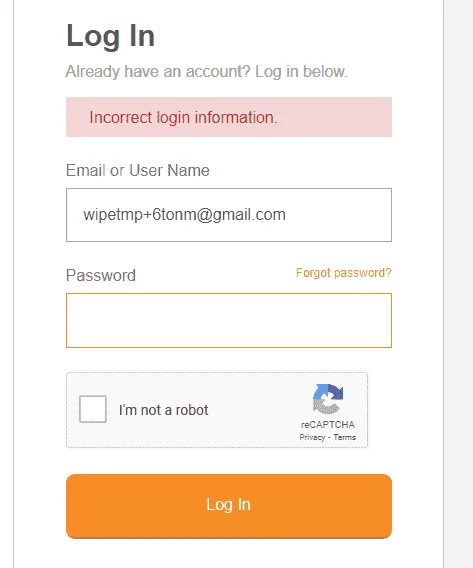
Task: Click the red error message text
Action: pyautogui.click(x=183, y=118)
